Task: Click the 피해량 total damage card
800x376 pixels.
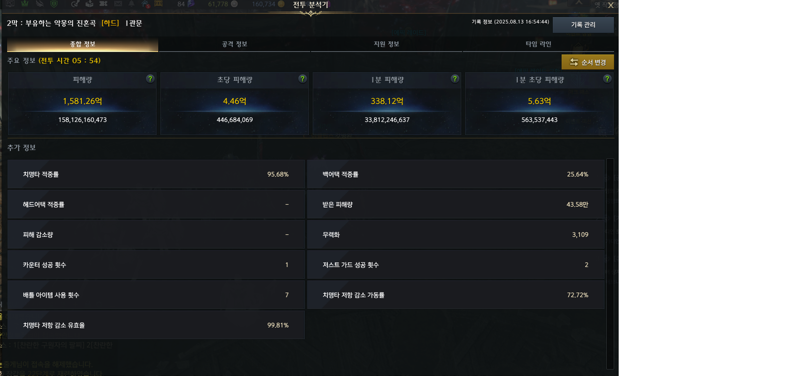Action: tap(82, 104)
